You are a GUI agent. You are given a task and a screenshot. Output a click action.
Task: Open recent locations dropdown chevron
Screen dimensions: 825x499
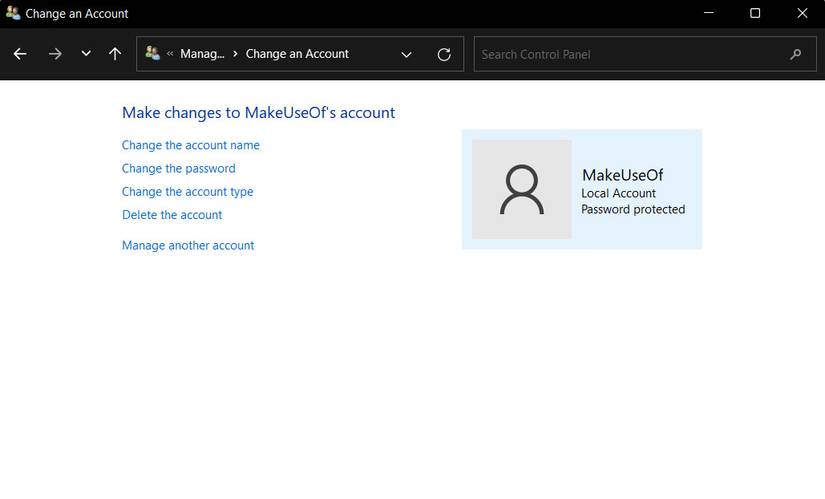(x=86, y=53)
